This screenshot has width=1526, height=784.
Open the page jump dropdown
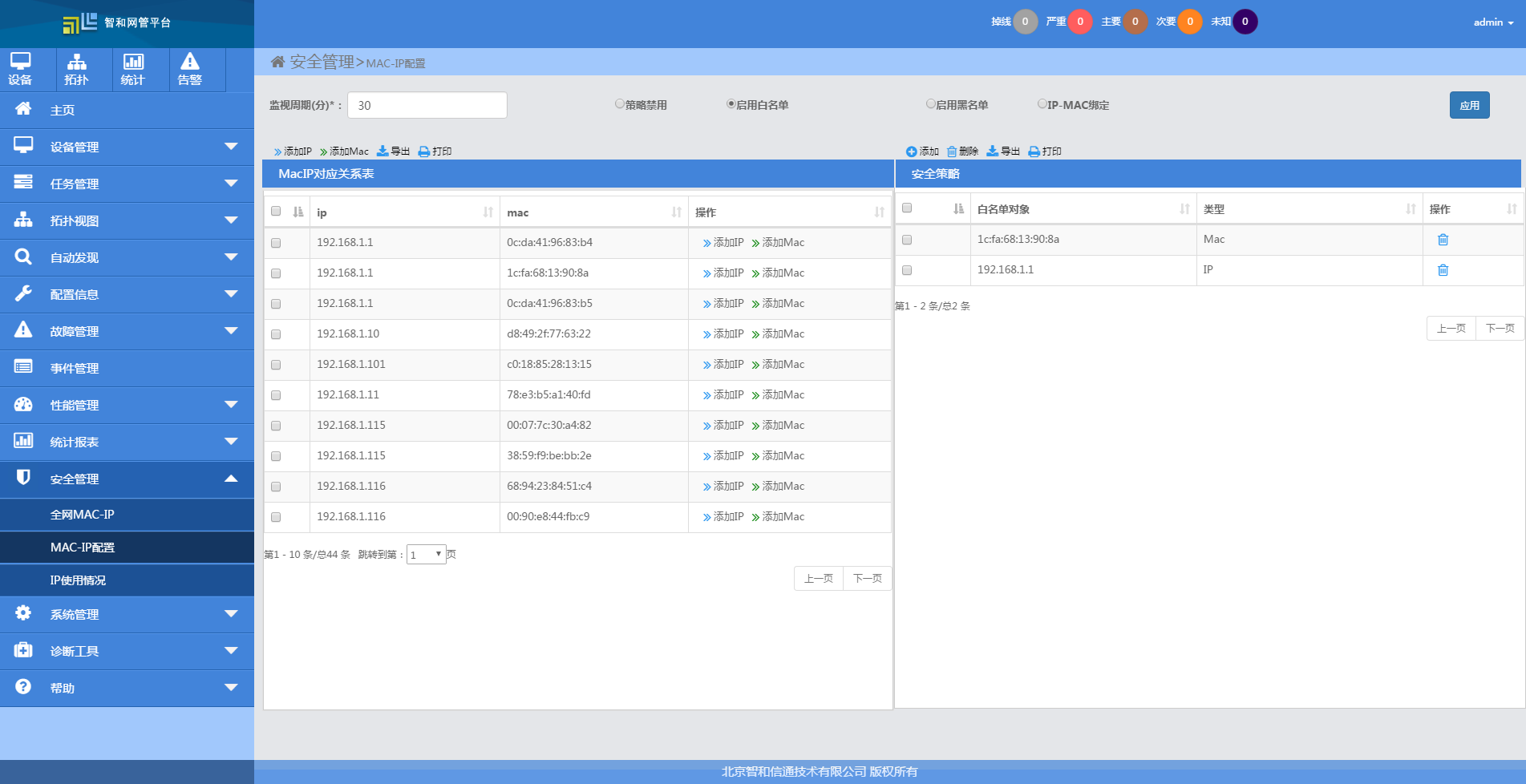426,555
